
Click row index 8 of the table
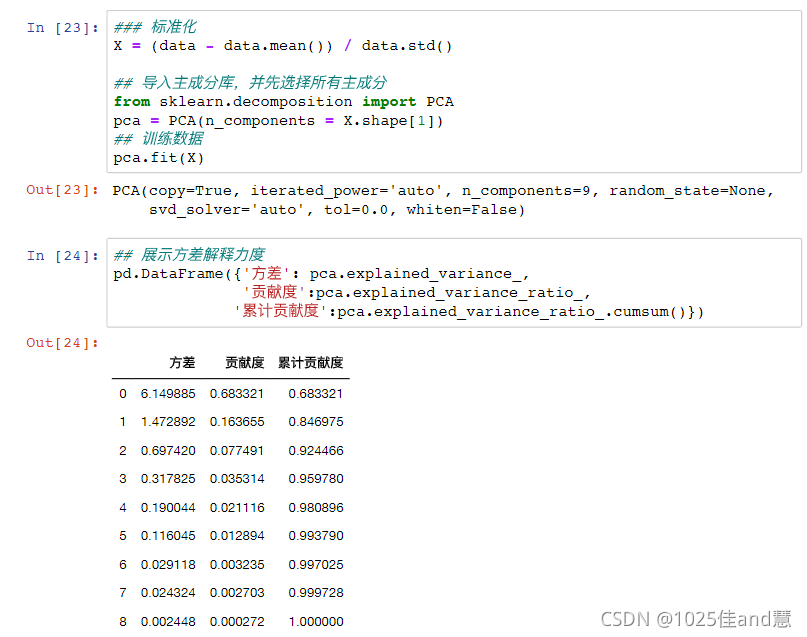click(122, 622)
